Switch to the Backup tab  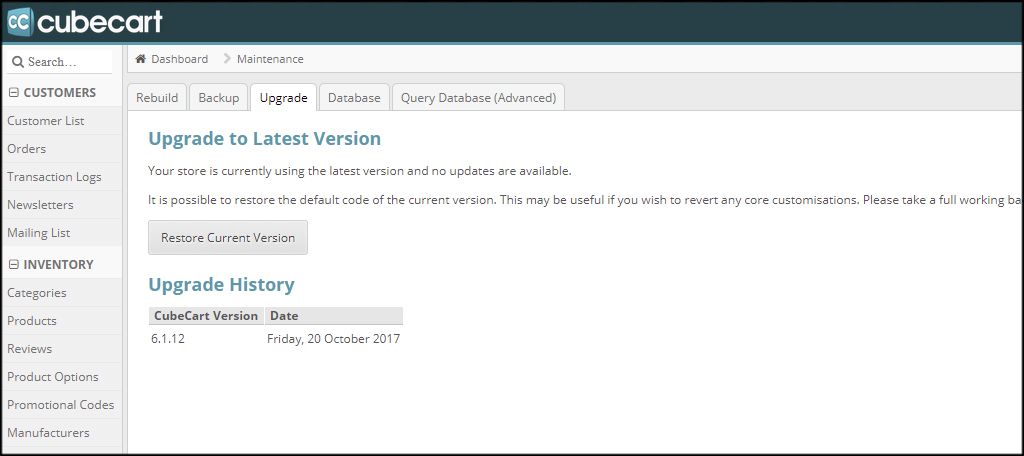[219, 97]
